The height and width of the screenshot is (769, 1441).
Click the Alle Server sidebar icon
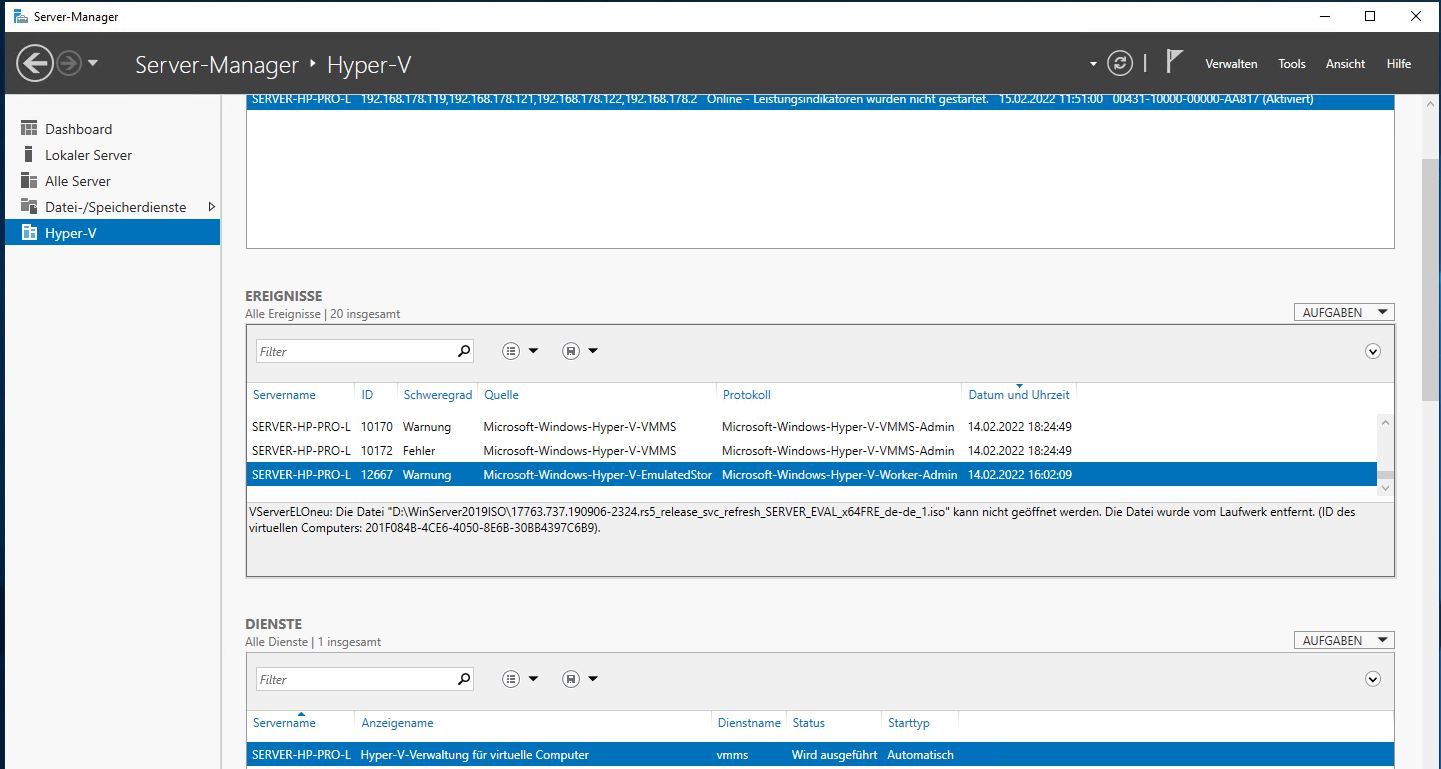tap(29, 181)
